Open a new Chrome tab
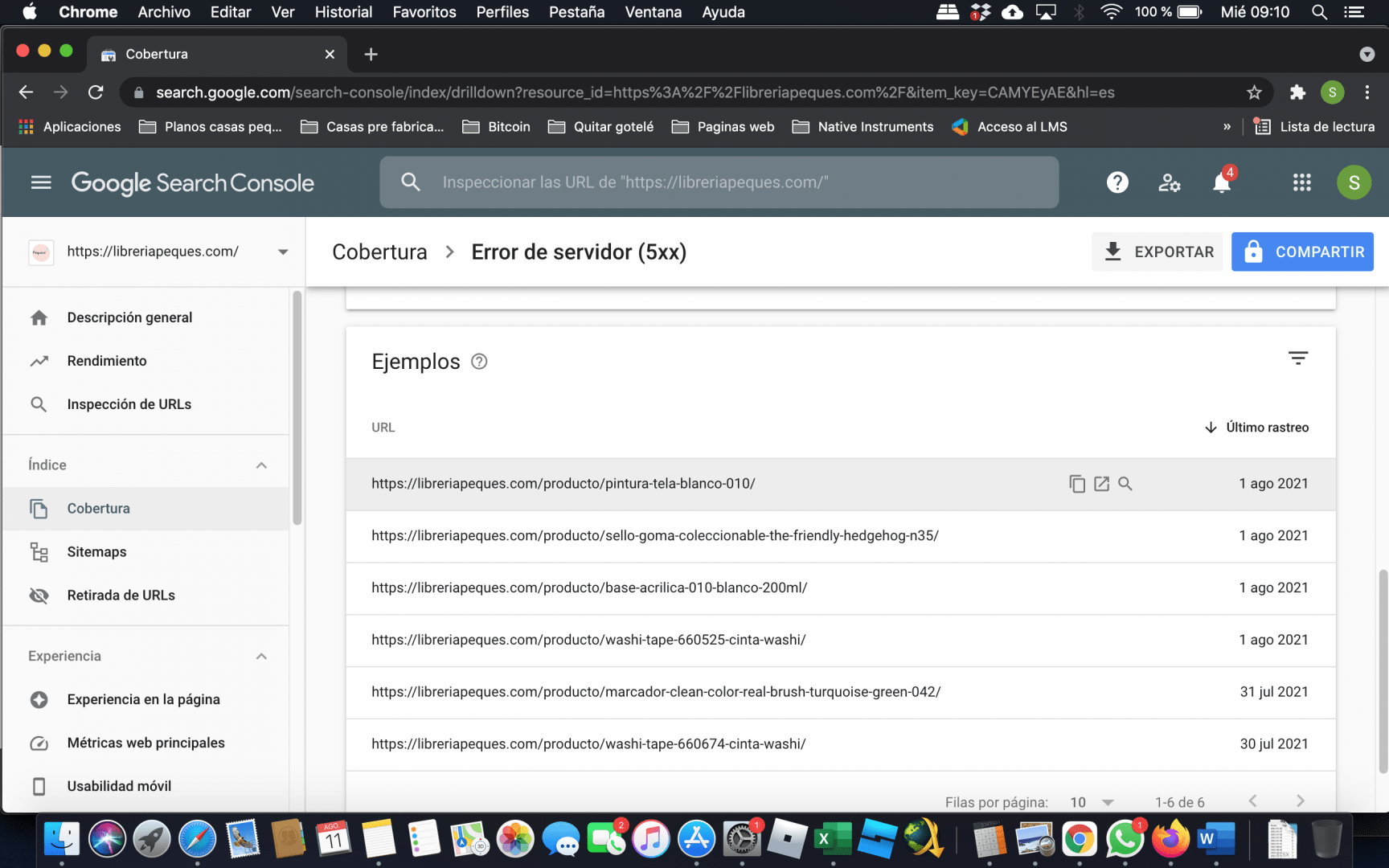1389x868 pixels. (371, 54)
